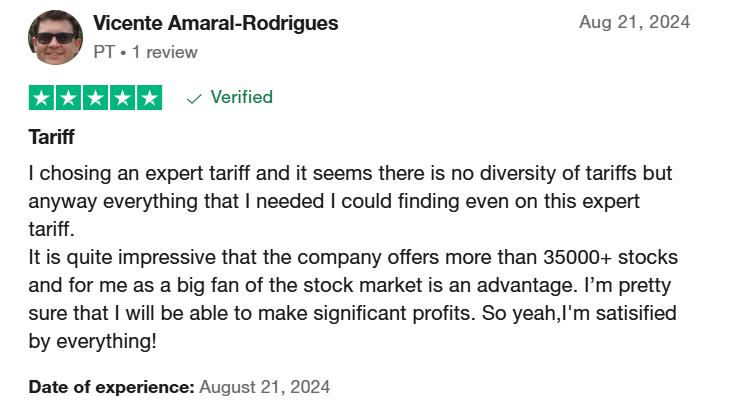
Task: Click the PT country code label
Action: [104, 52]
